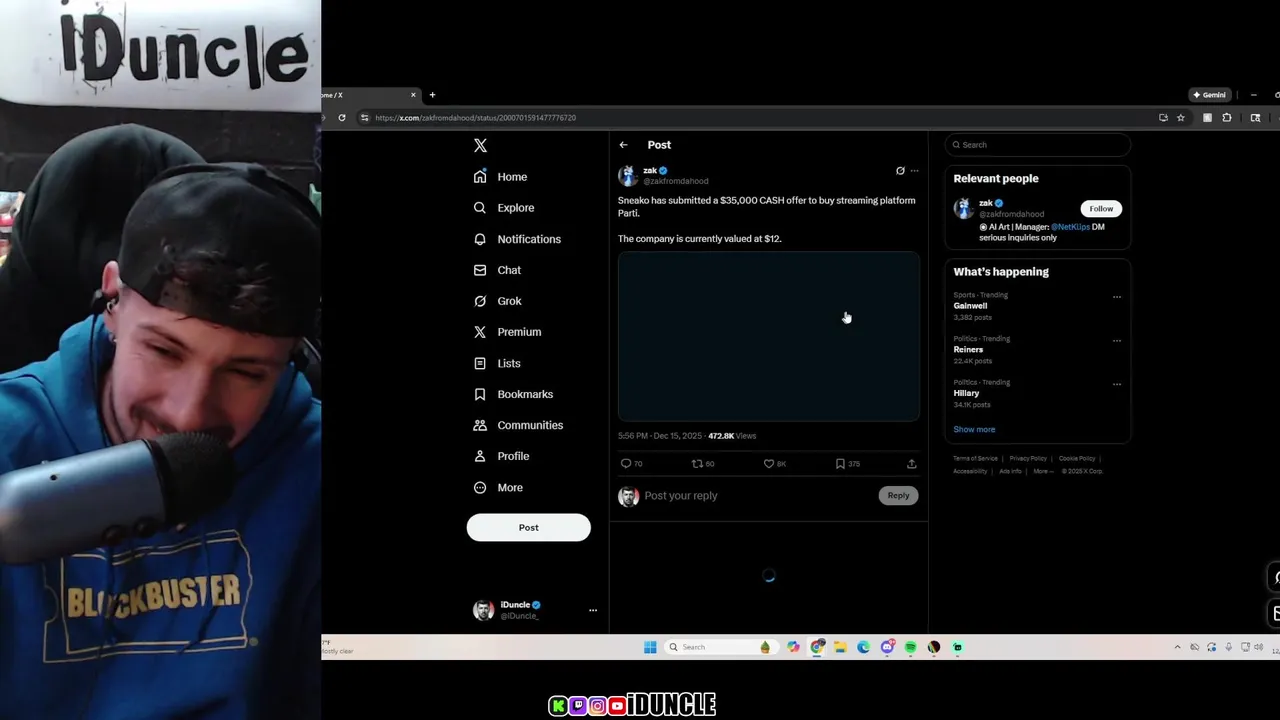Click the Gemini button in the browser
Viewport: 1280px width, 720px height.
(x=1209, y=95)
